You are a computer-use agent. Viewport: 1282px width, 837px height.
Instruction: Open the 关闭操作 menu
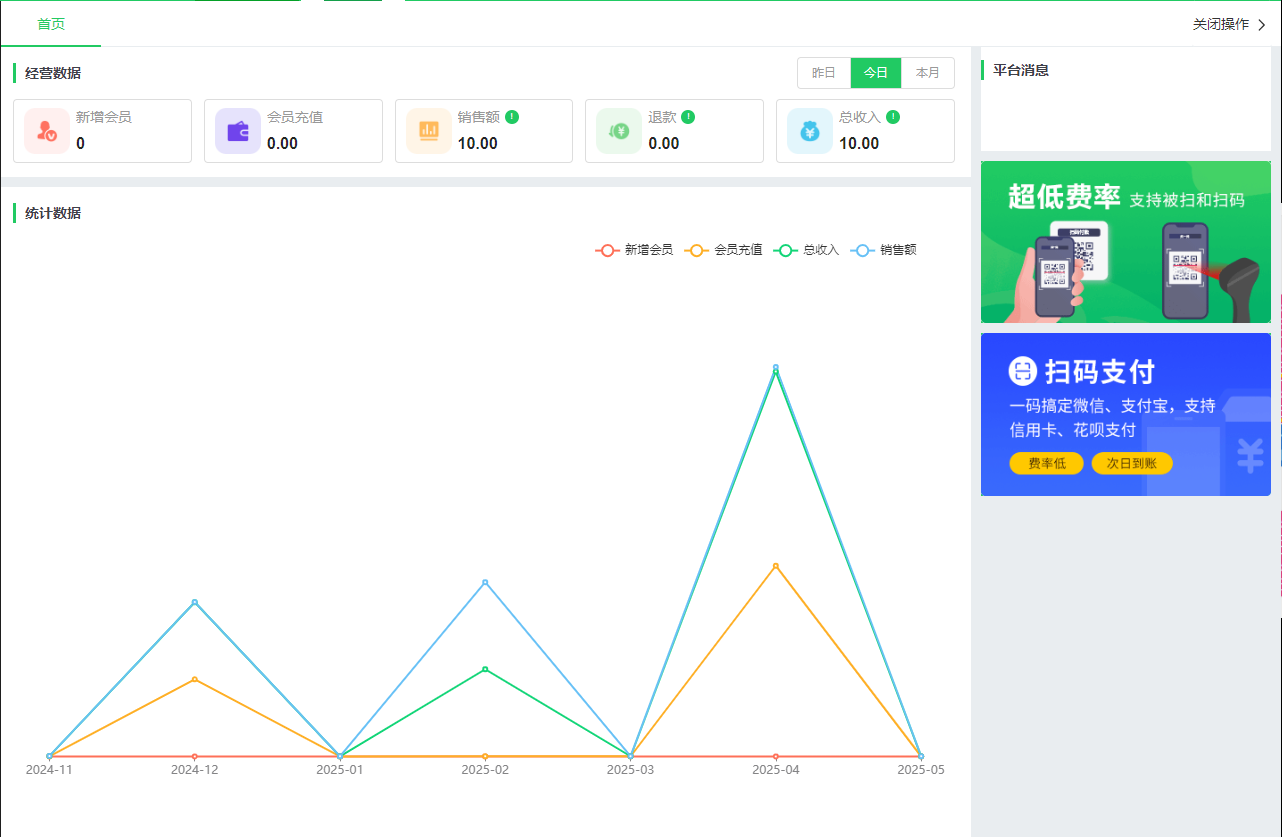point(1229,25)
